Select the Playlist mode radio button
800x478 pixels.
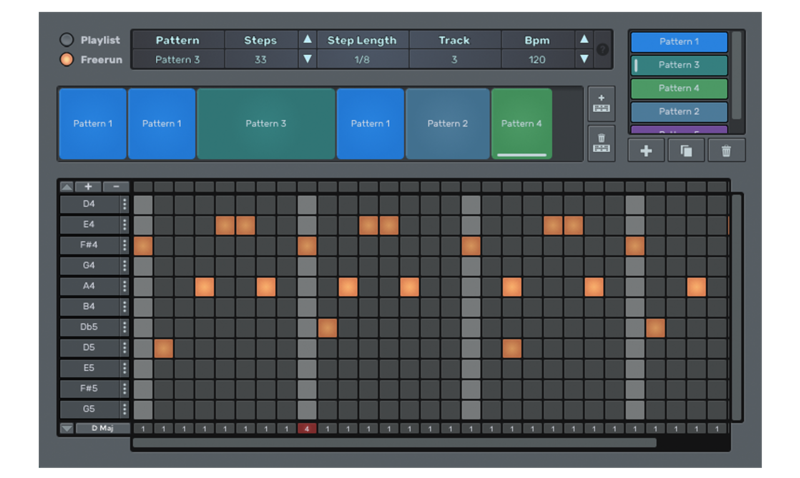pyautogui.click(x=67, y=40)
